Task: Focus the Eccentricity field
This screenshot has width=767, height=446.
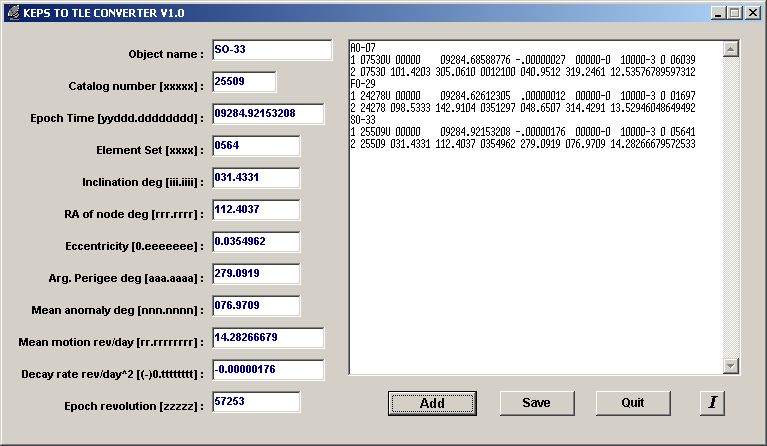Action: [x=256, y=242]
